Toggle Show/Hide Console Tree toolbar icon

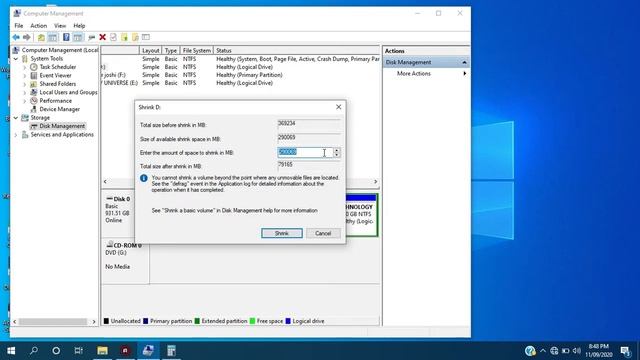53,37
